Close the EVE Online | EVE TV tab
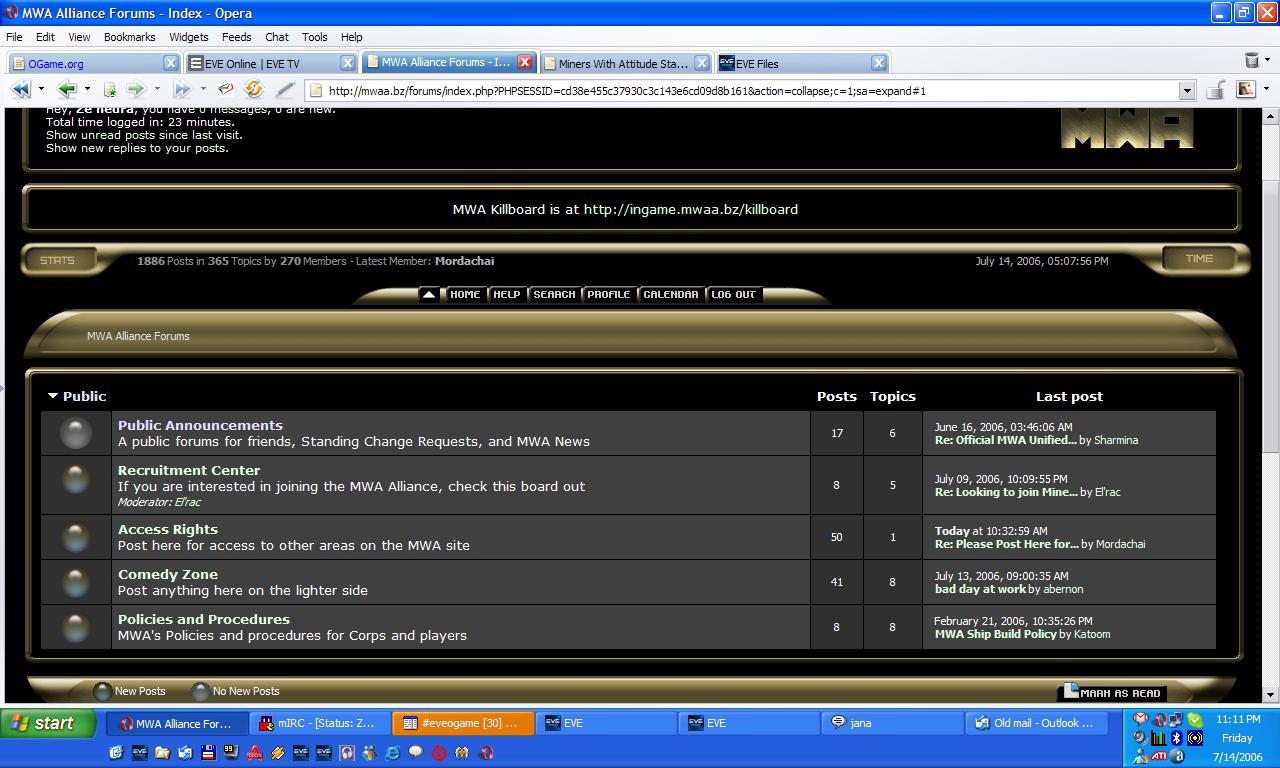 tap(348, 63)
